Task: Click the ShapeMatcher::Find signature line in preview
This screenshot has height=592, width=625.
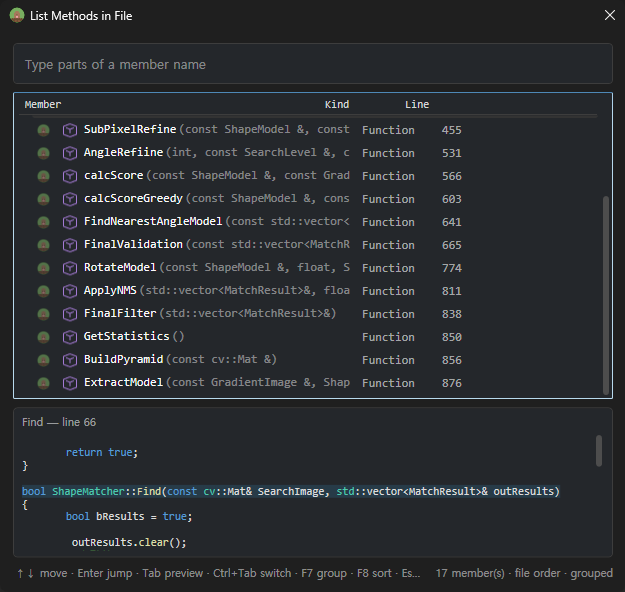Action: [291, 491]
